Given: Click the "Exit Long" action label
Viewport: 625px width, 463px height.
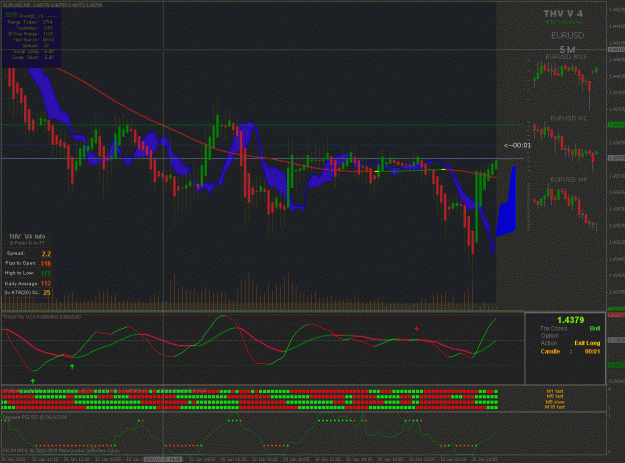Looking at the screenshot, I should (587, 343).
